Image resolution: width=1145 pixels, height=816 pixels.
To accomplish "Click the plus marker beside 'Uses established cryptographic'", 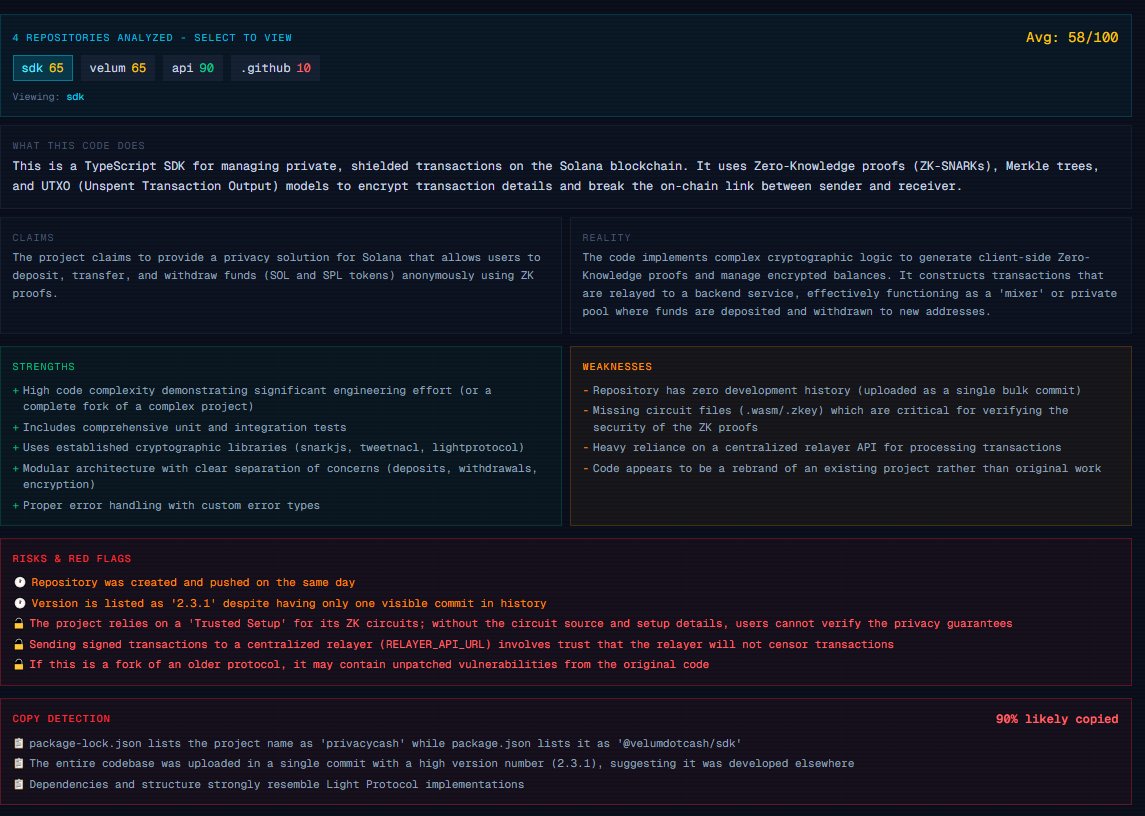I will click(x=15, y=448).
